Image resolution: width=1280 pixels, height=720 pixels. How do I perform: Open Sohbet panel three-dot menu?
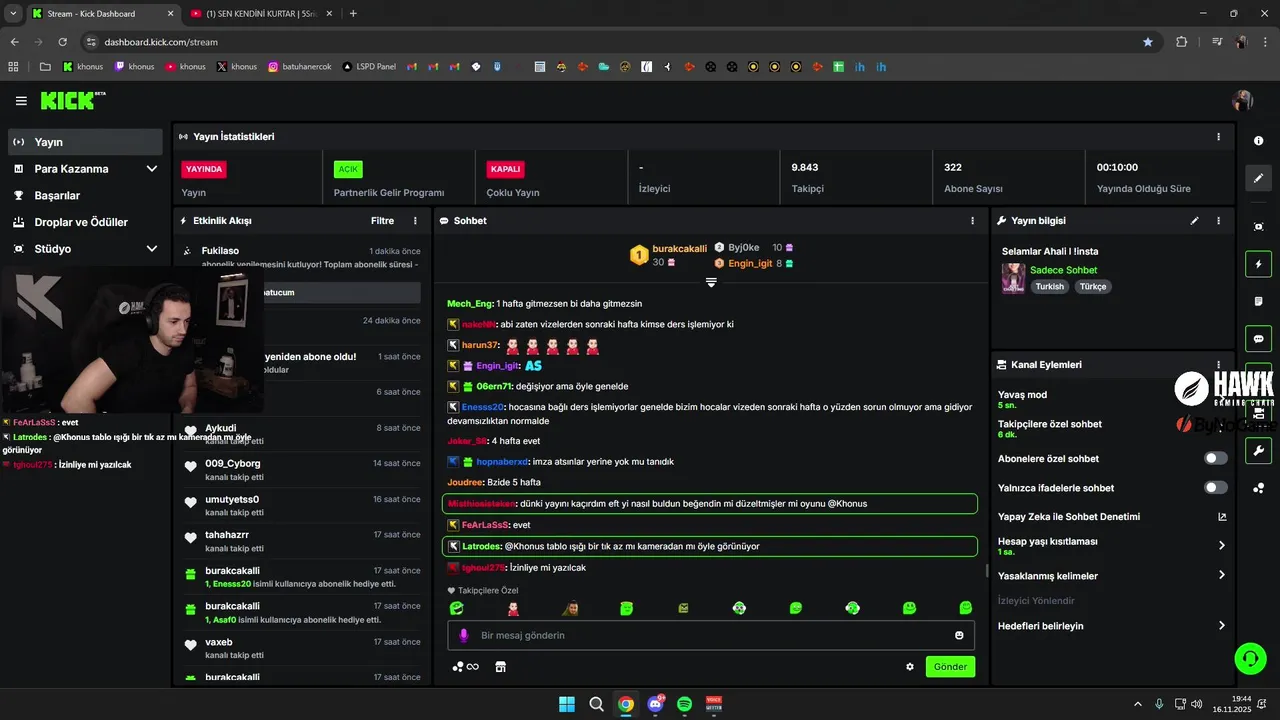972,221
